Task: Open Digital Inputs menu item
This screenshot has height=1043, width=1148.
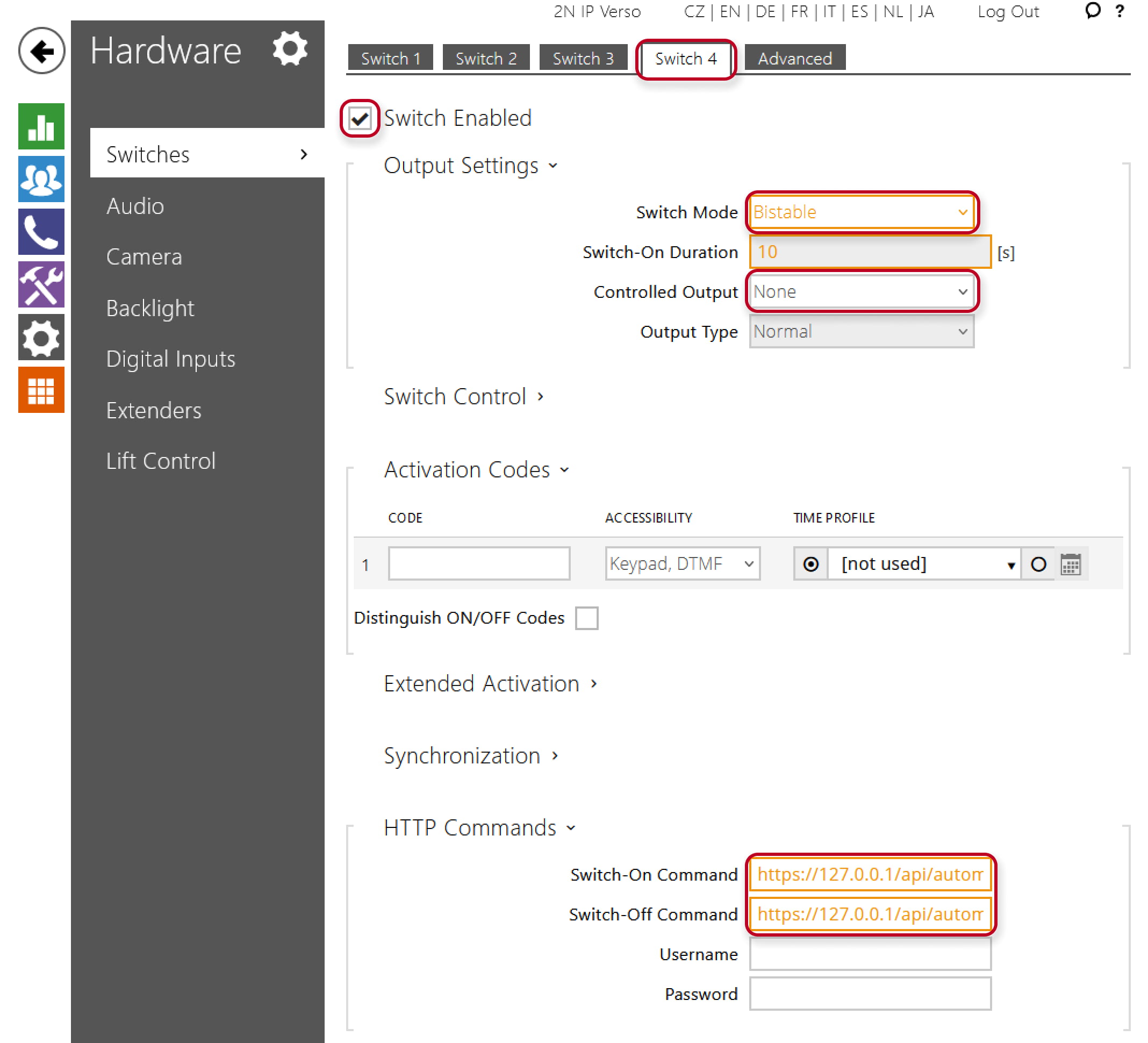Action: point(171,359)
